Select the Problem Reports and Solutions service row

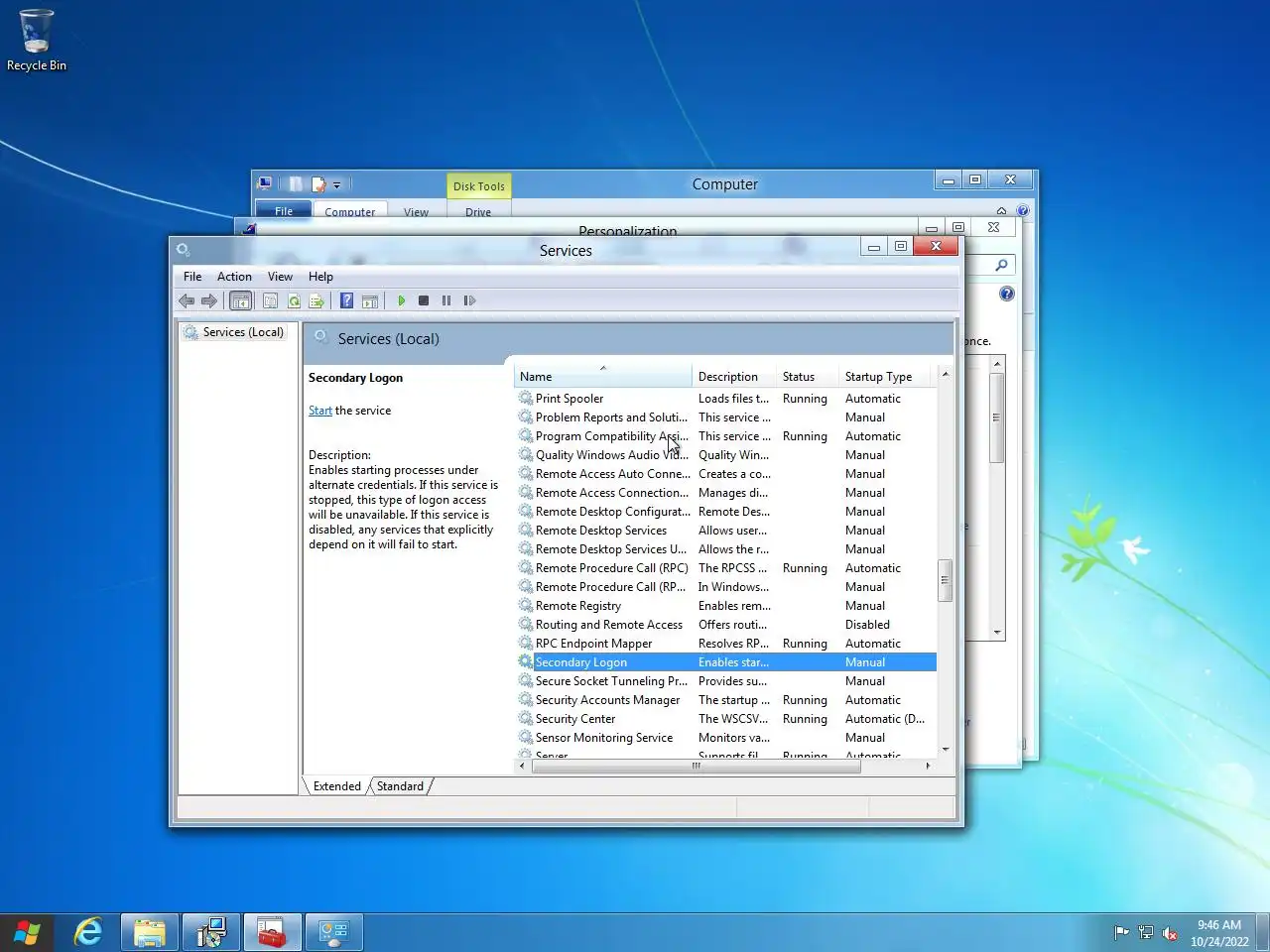[x=725, y=417]
